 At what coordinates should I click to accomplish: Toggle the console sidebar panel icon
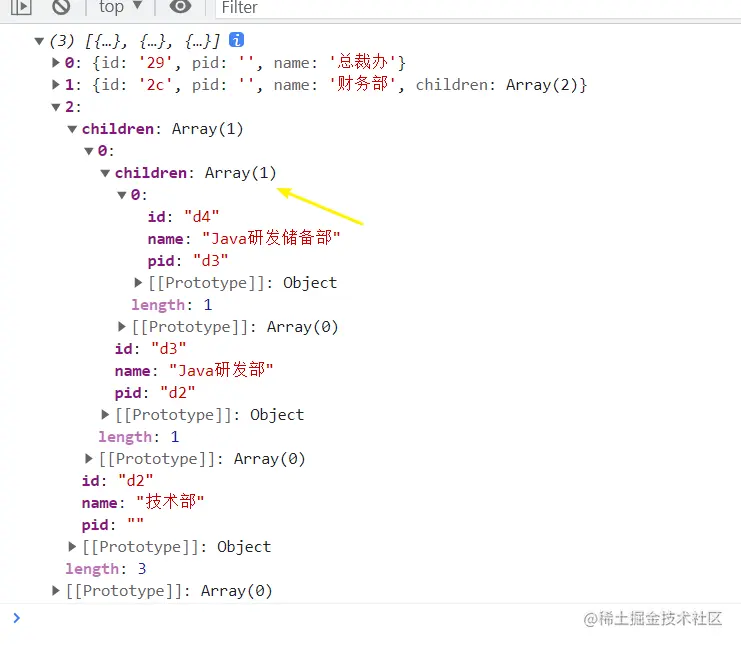[21, 7]
